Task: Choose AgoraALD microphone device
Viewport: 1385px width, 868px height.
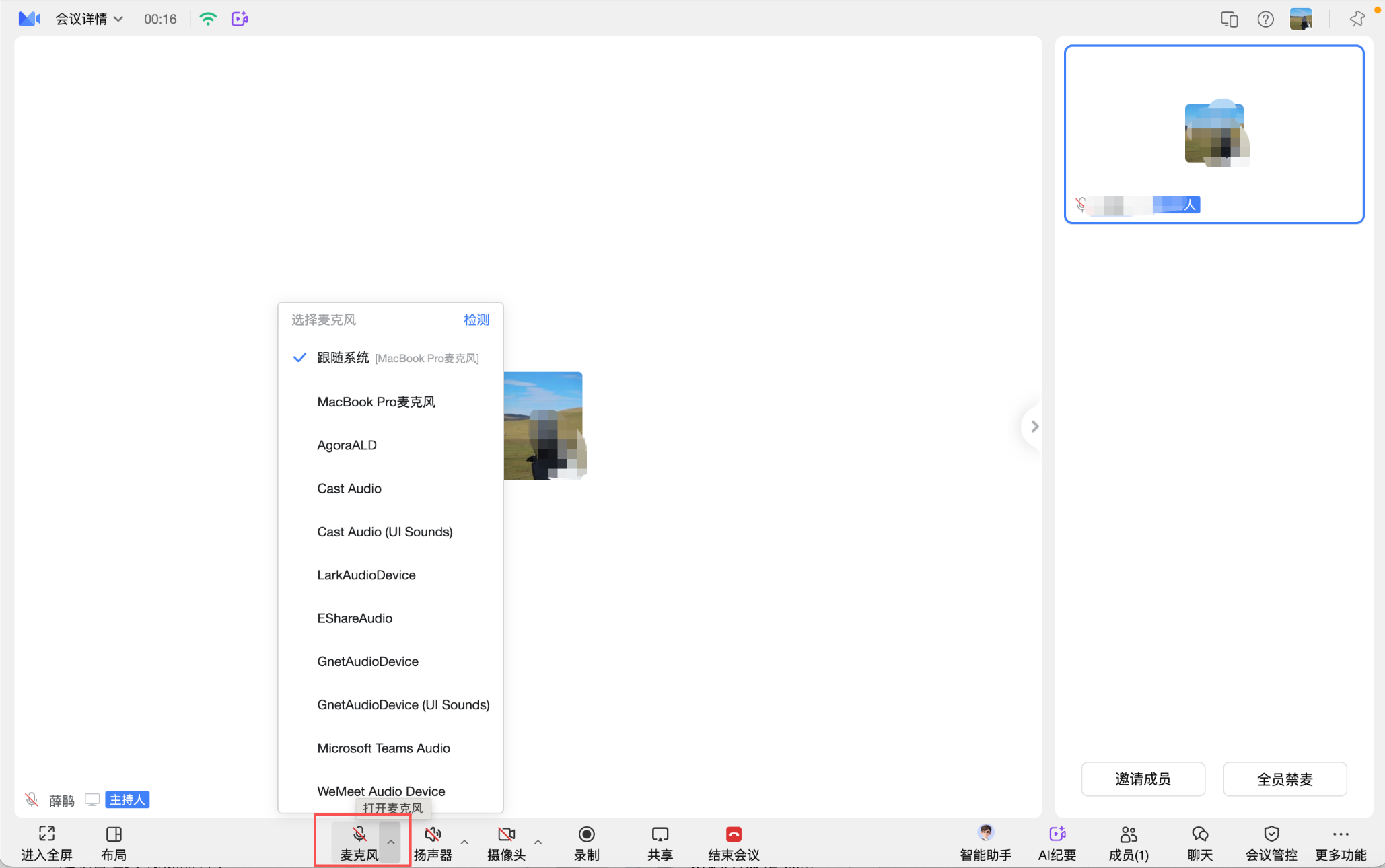Action: coord(390,445)
